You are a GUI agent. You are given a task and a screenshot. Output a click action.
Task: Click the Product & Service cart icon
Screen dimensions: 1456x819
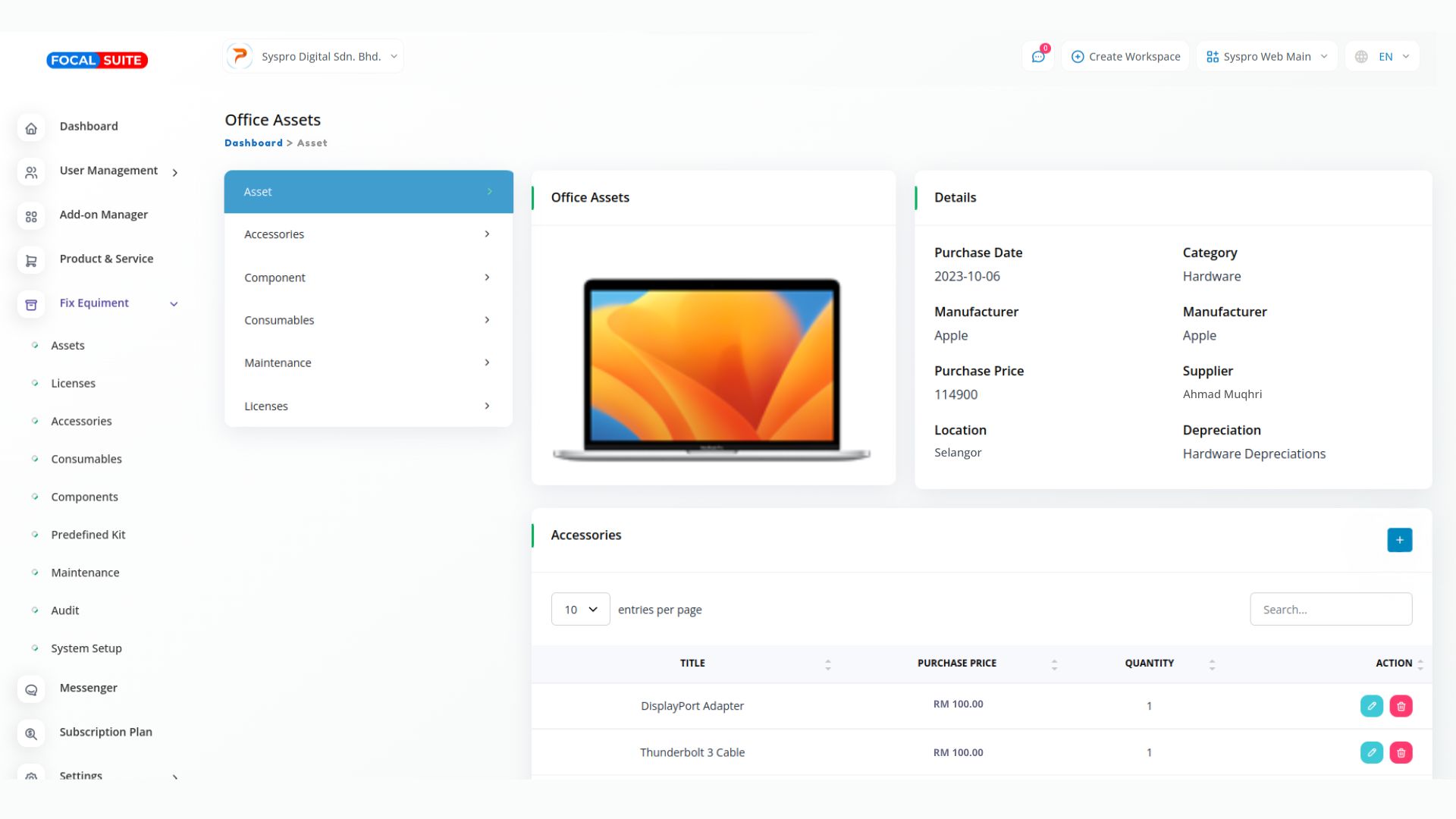pos(31,261)
